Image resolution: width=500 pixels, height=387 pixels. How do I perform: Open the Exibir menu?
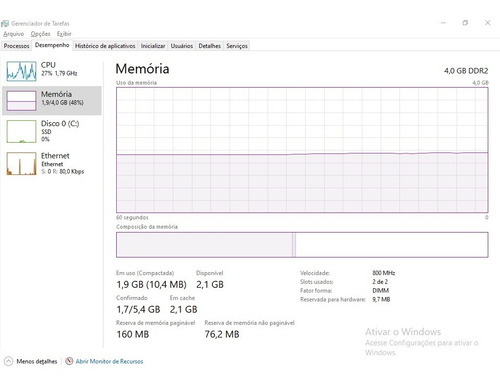pyautogui.click(x=64, y=34)
